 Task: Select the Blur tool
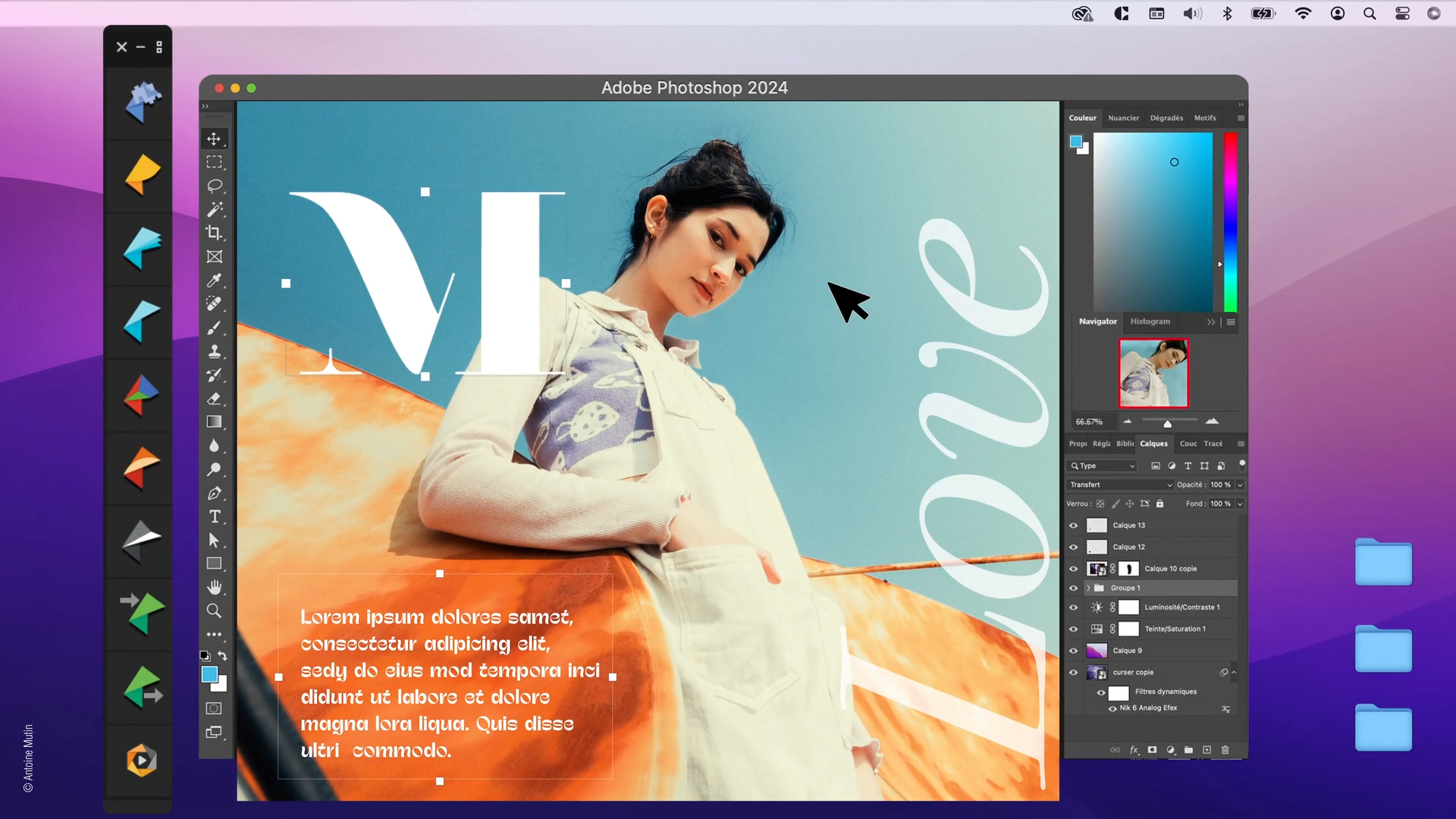point(214,446)
